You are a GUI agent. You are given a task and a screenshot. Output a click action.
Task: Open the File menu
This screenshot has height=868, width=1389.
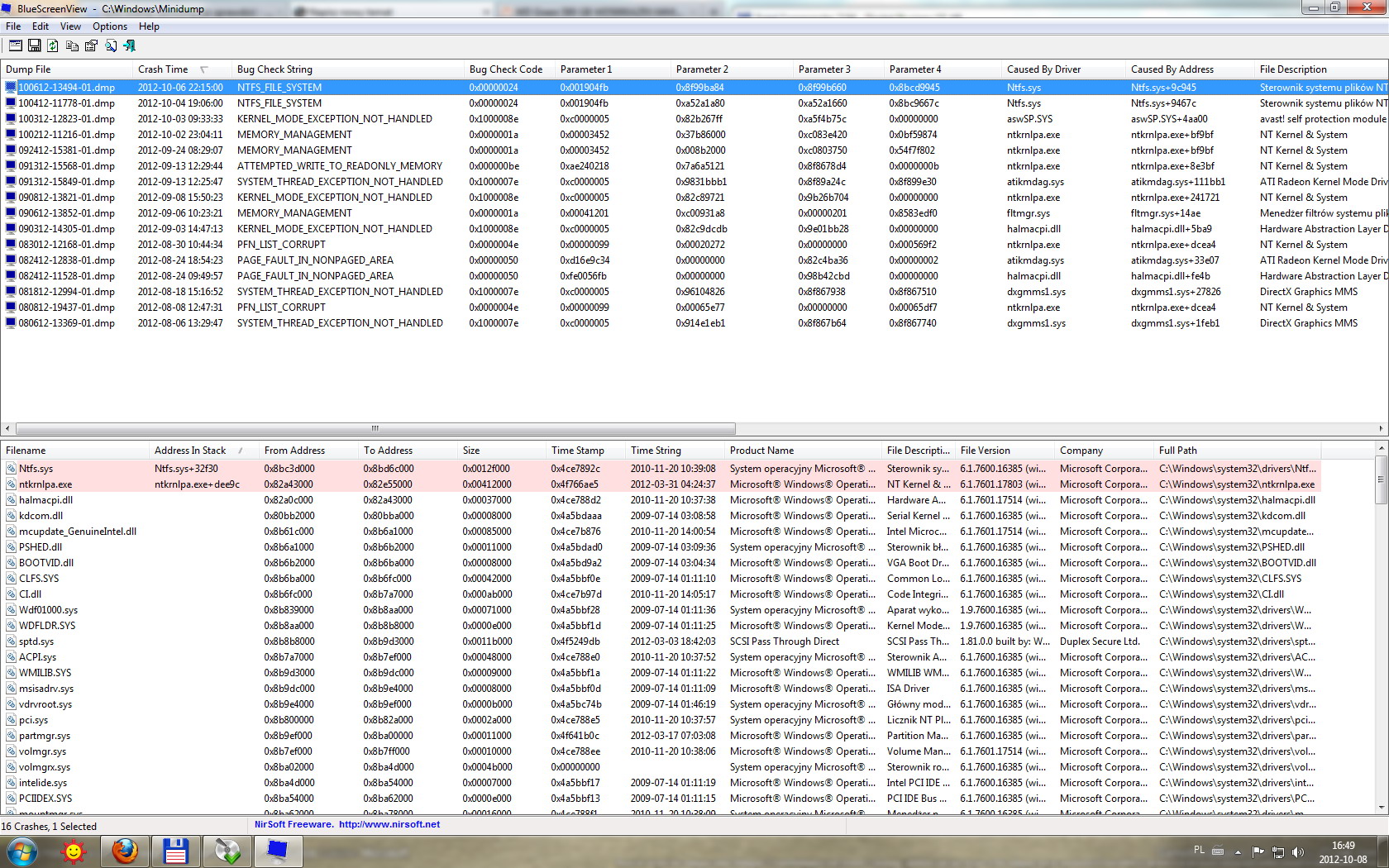[x=13, y=26]
